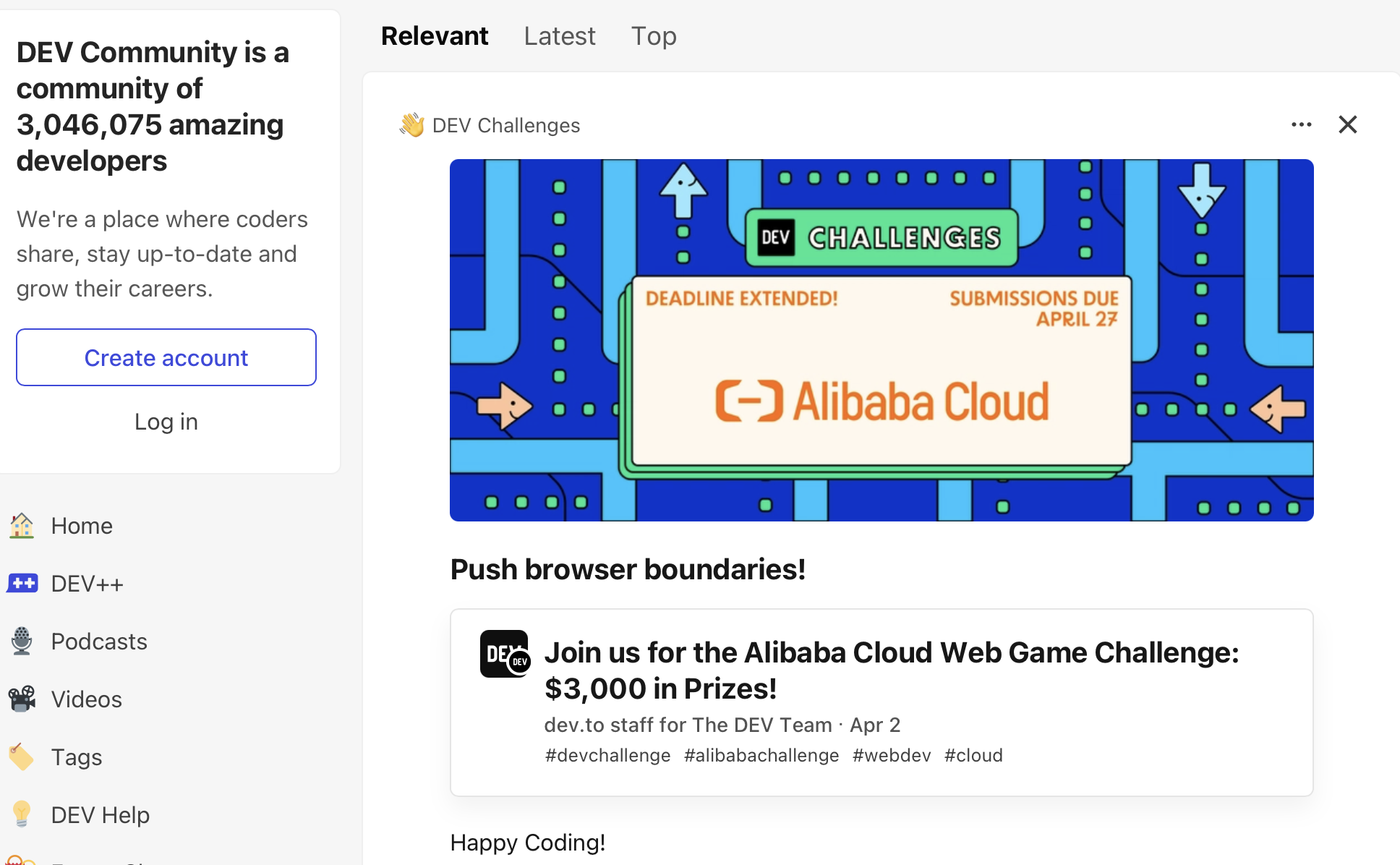Click the DEV++ badge icon
Screen dimensions: 1400x865
tap(22, 583)
